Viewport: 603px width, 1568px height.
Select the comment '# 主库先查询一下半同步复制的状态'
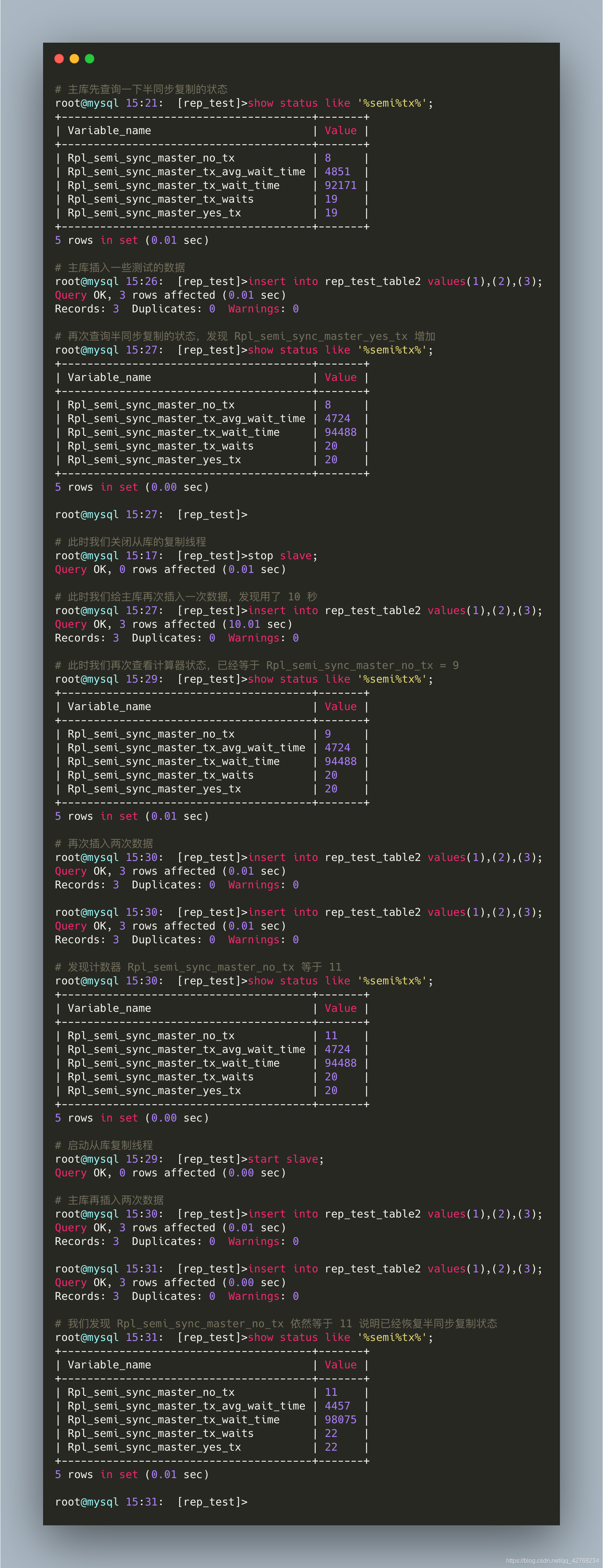pyautogui.click(x=141, y=90)
